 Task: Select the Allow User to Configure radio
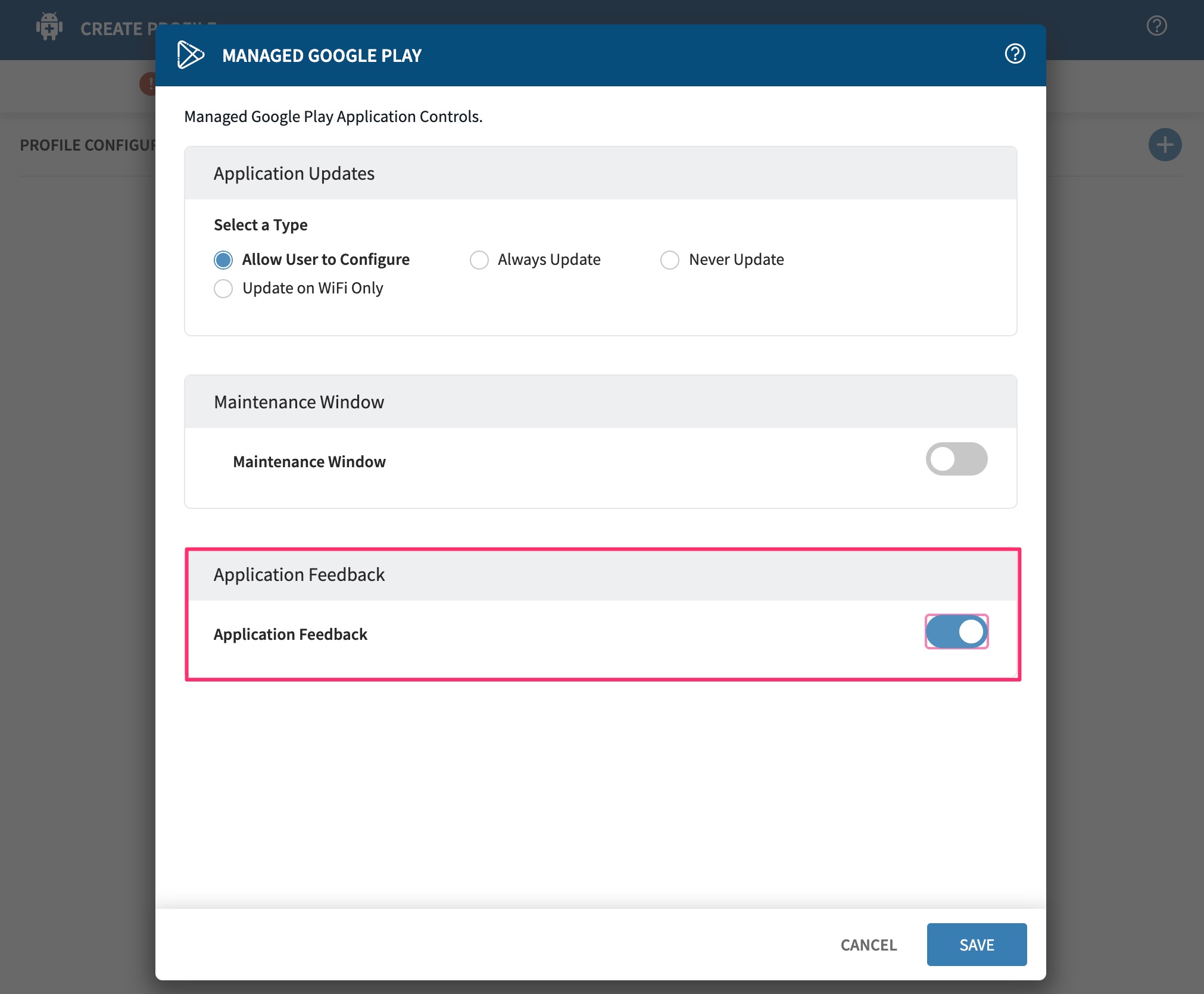(223, 260)
